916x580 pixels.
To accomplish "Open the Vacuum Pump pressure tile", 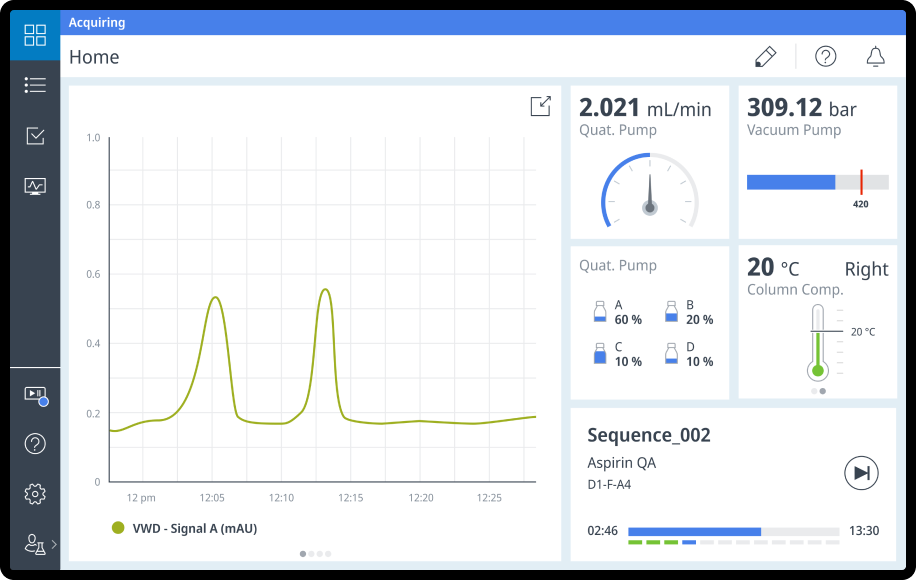I will pyautogui.click(x=817, y=162).
